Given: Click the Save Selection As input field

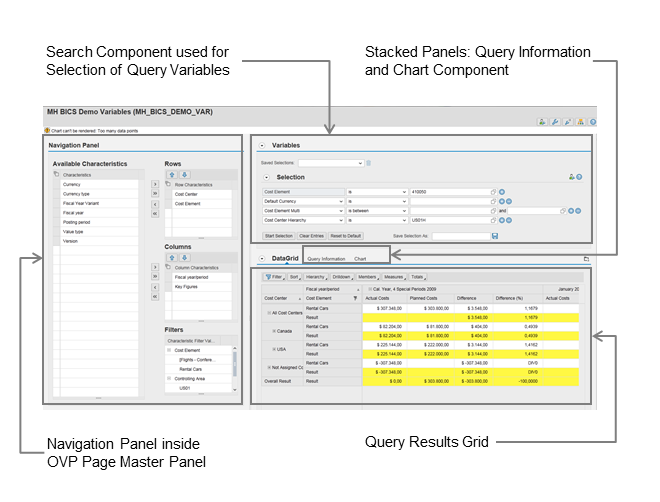Looking at the screenshot, I should [461, 236].
